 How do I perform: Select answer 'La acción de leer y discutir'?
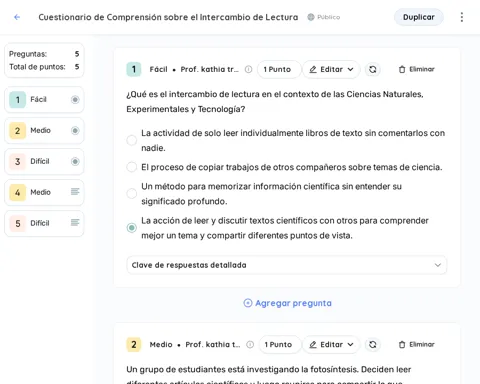point(132,228)
